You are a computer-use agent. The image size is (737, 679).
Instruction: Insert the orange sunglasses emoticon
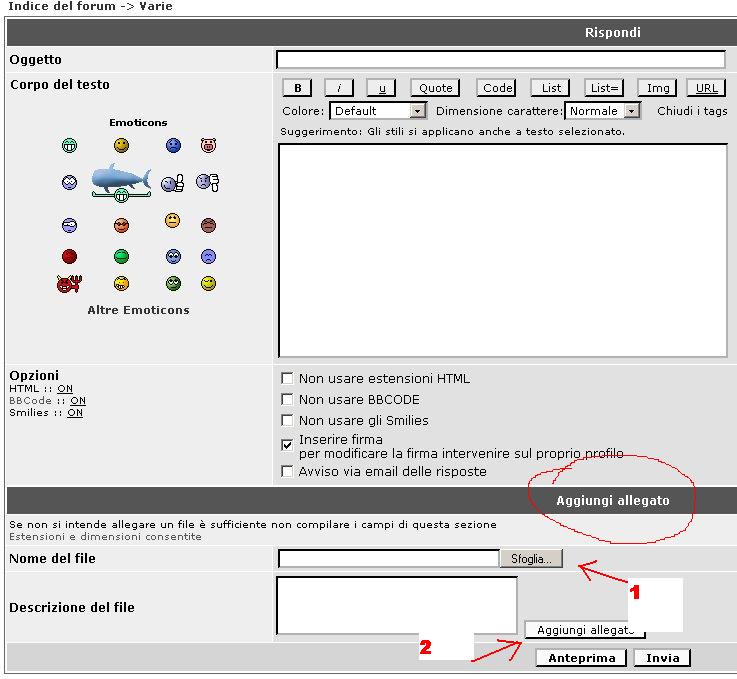(121, 225)
